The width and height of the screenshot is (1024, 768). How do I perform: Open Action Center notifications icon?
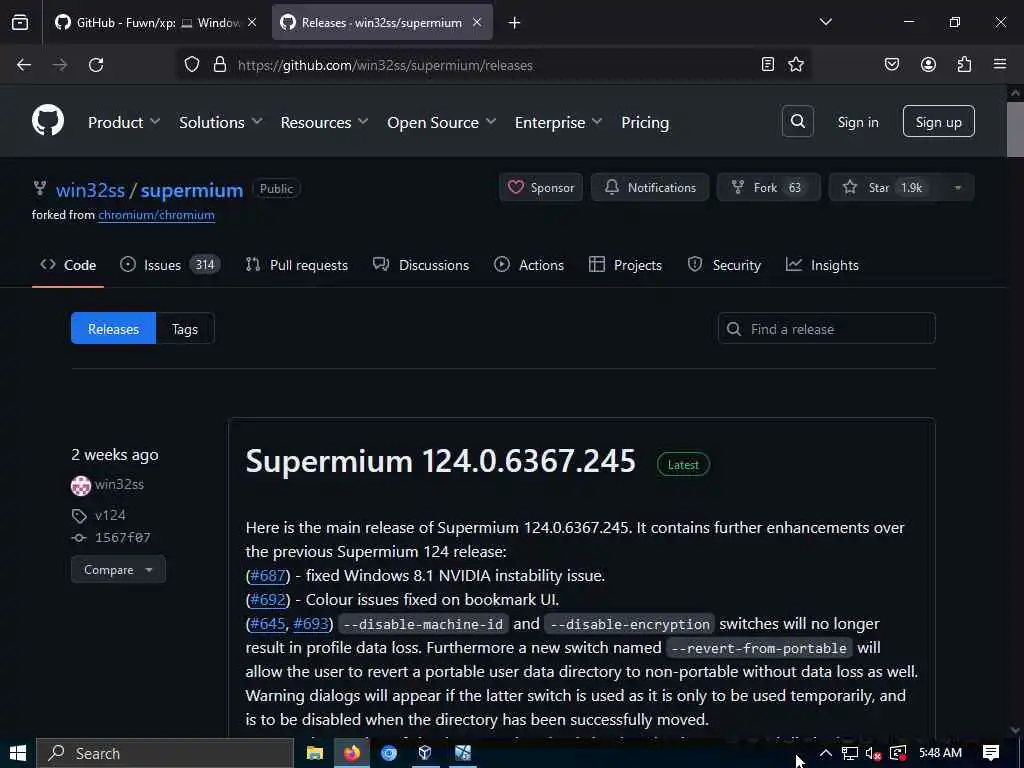pos(991,753)
